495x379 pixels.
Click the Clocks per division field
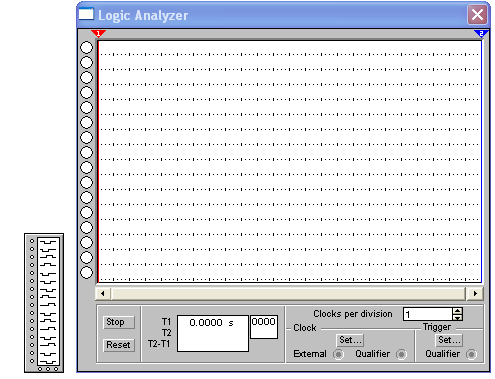point(428,314)
